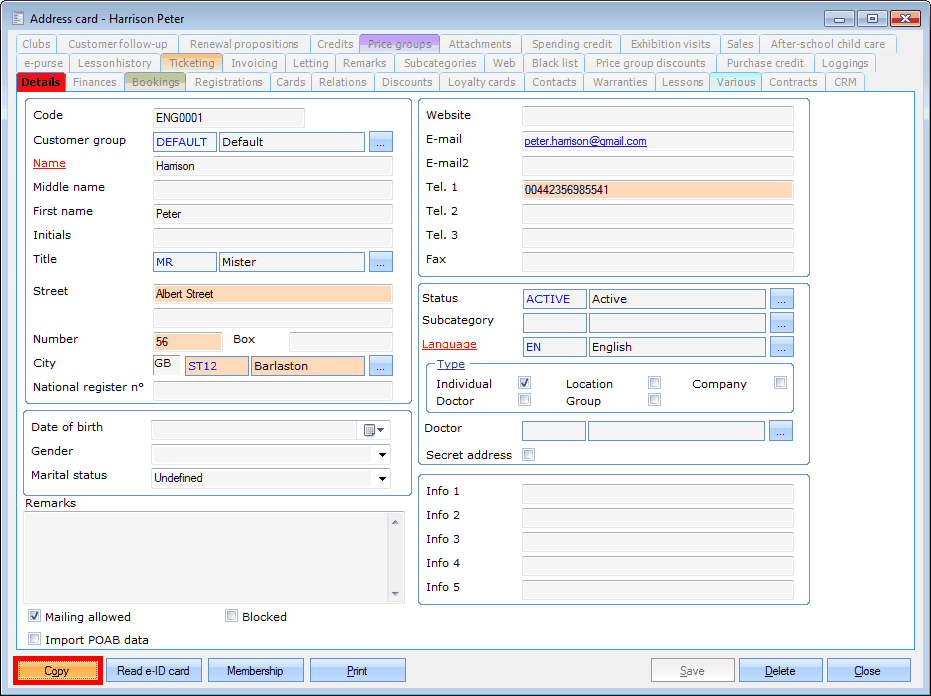Open City lookup ellipsis button
This screenshot has width=931, height=696.
click(x=381, y=366)
